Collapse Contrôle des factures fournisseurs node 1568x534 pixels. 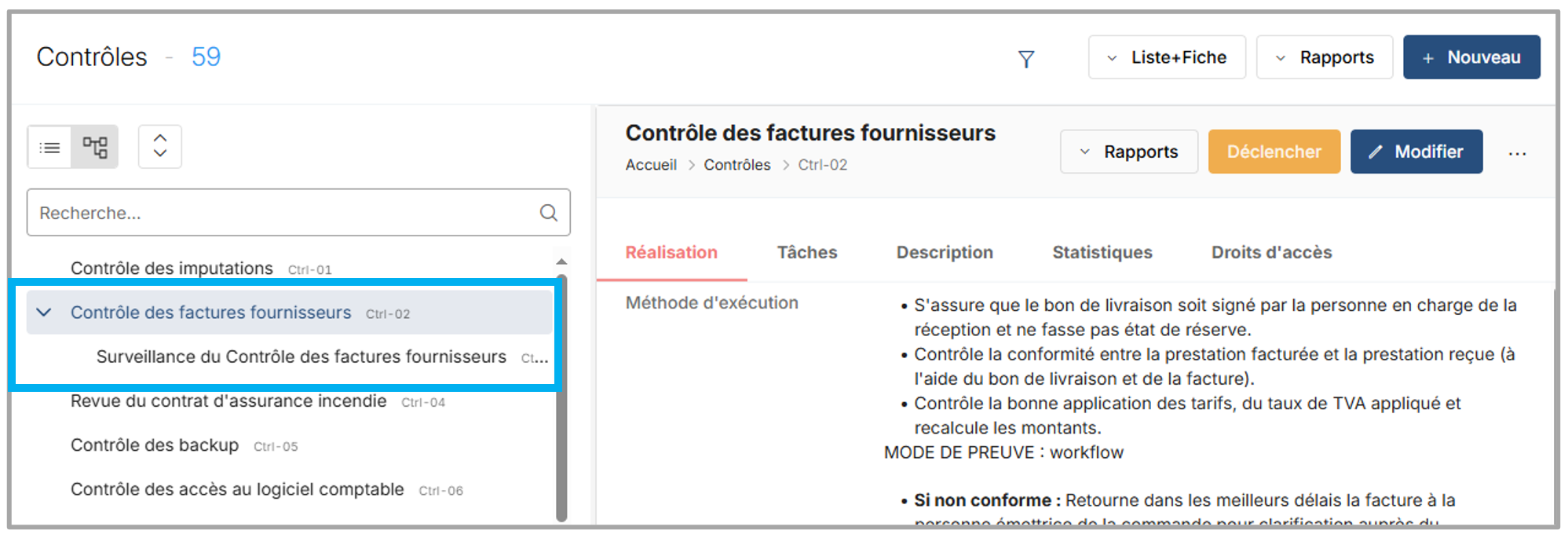[44, 313]
